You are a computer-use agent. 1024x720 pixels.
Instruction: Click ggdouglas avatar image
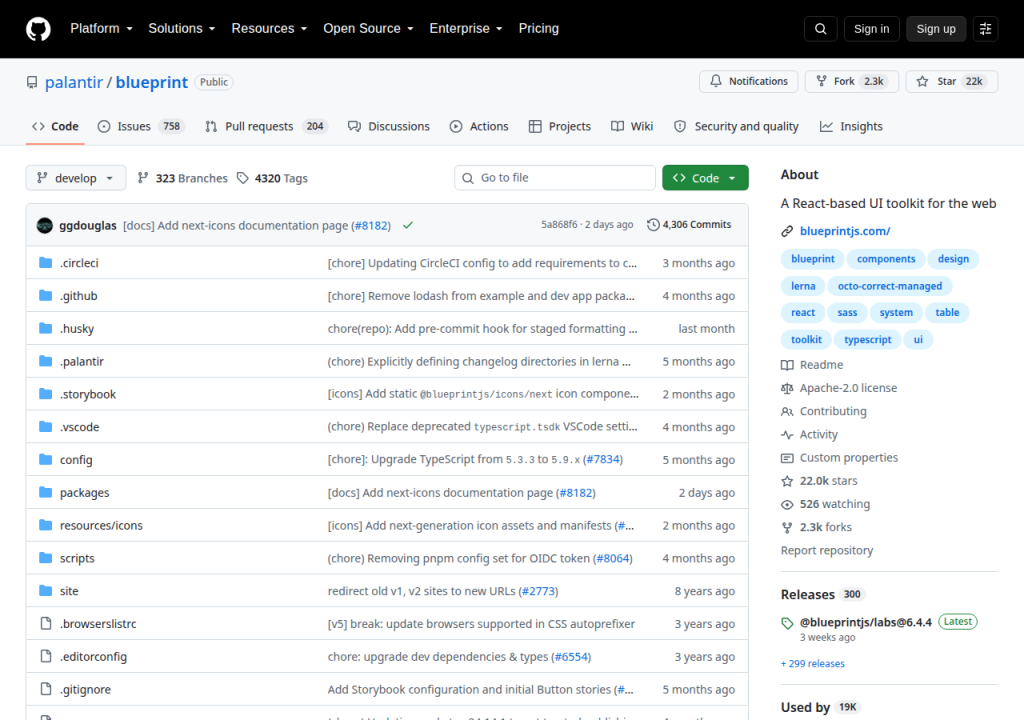[x=44, y=225]
